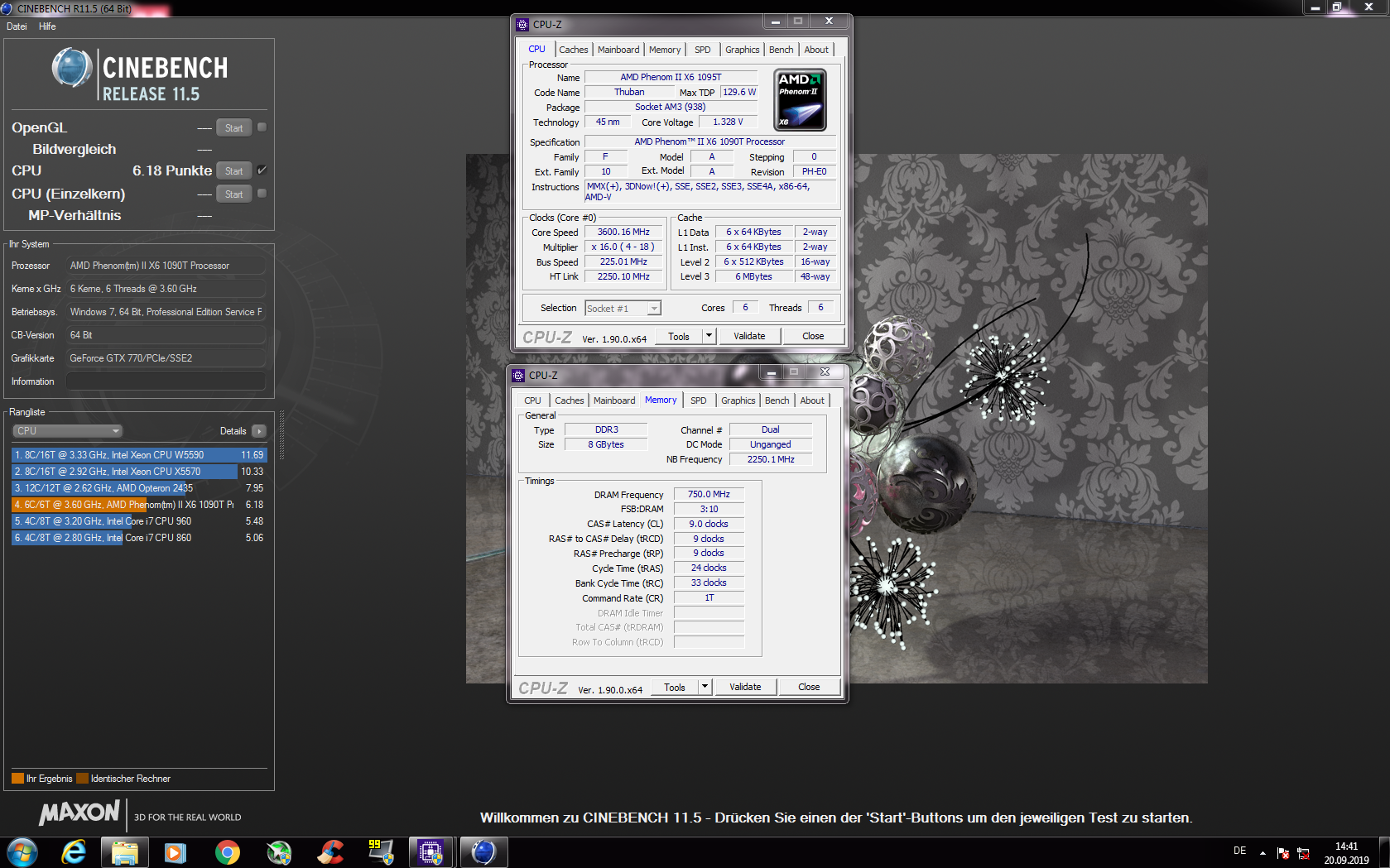Click the Cinebench left panel grip handle
The image size is (1390, 868).
click(x=281, y=434)
